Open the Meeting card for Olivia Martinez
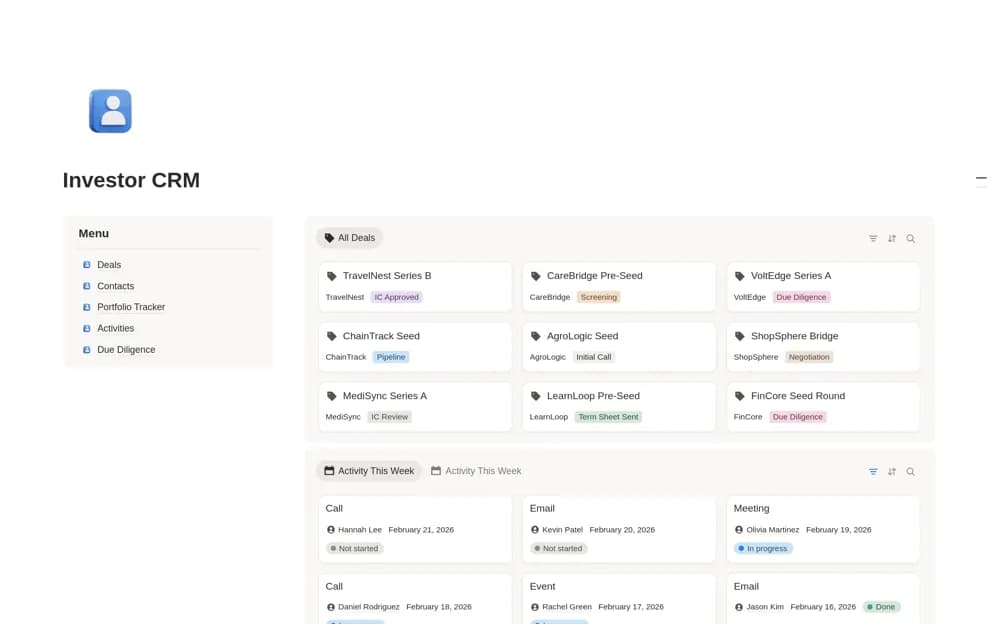 pyautogui.click(x=823, y=530)
